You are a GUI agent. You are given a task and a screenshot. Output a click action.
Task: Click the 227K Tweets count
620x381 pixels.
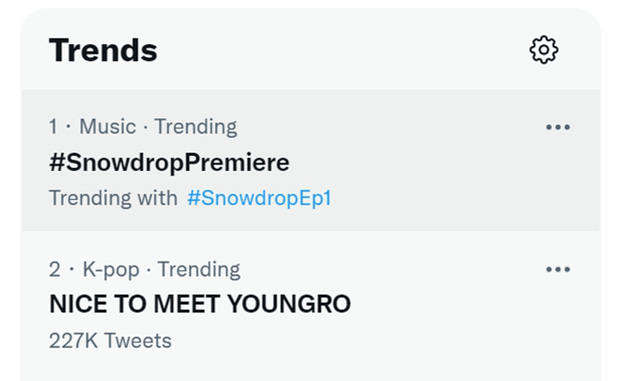point(110,341)
